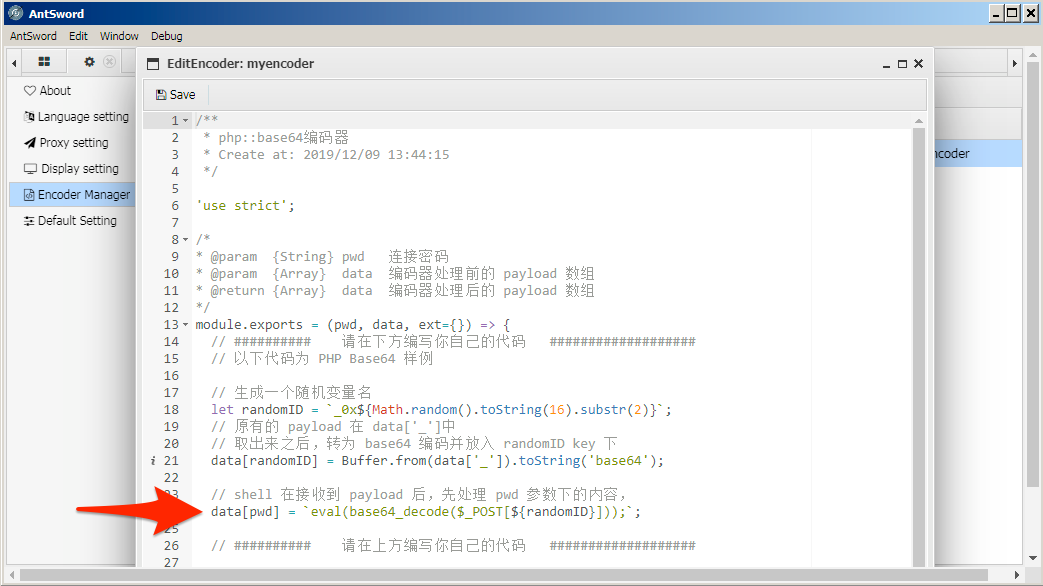Click the EditEncoder window title icon

tap(153, 64)
